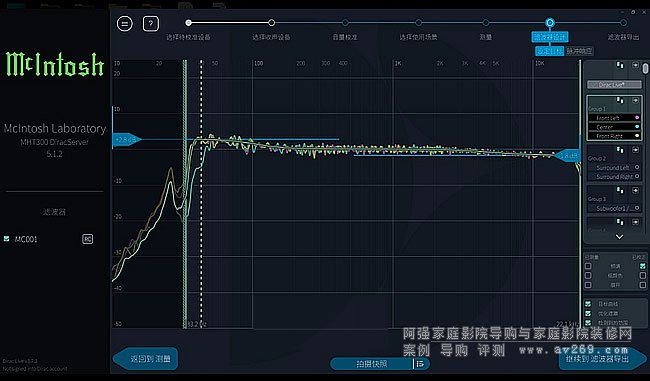Toggle the MC001 filter checkbox
Image resolution: width=650 pixels, height=381 pixels.
coord(7,239)
